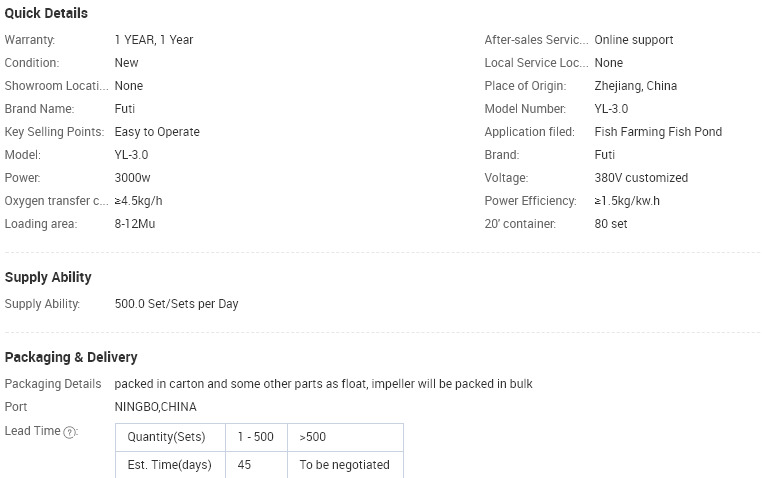
Task: Click the 380V customized voltage value
Action: 641,178
